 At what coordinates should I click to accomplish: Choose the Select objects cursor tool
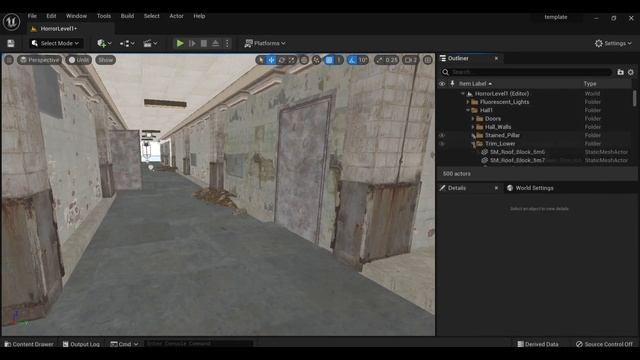(x=261, y=60)
